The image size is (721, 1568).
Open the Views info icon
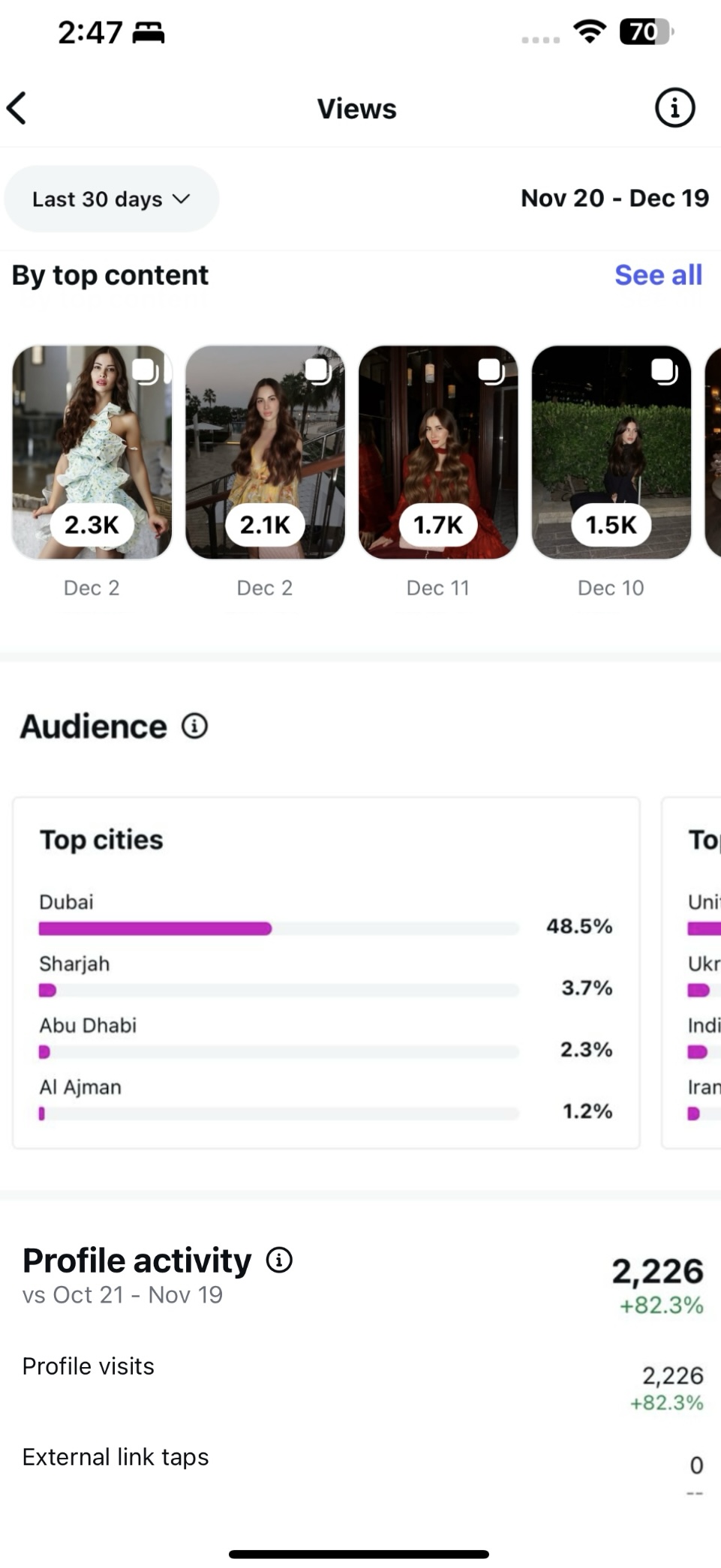(x=674, y=108)
